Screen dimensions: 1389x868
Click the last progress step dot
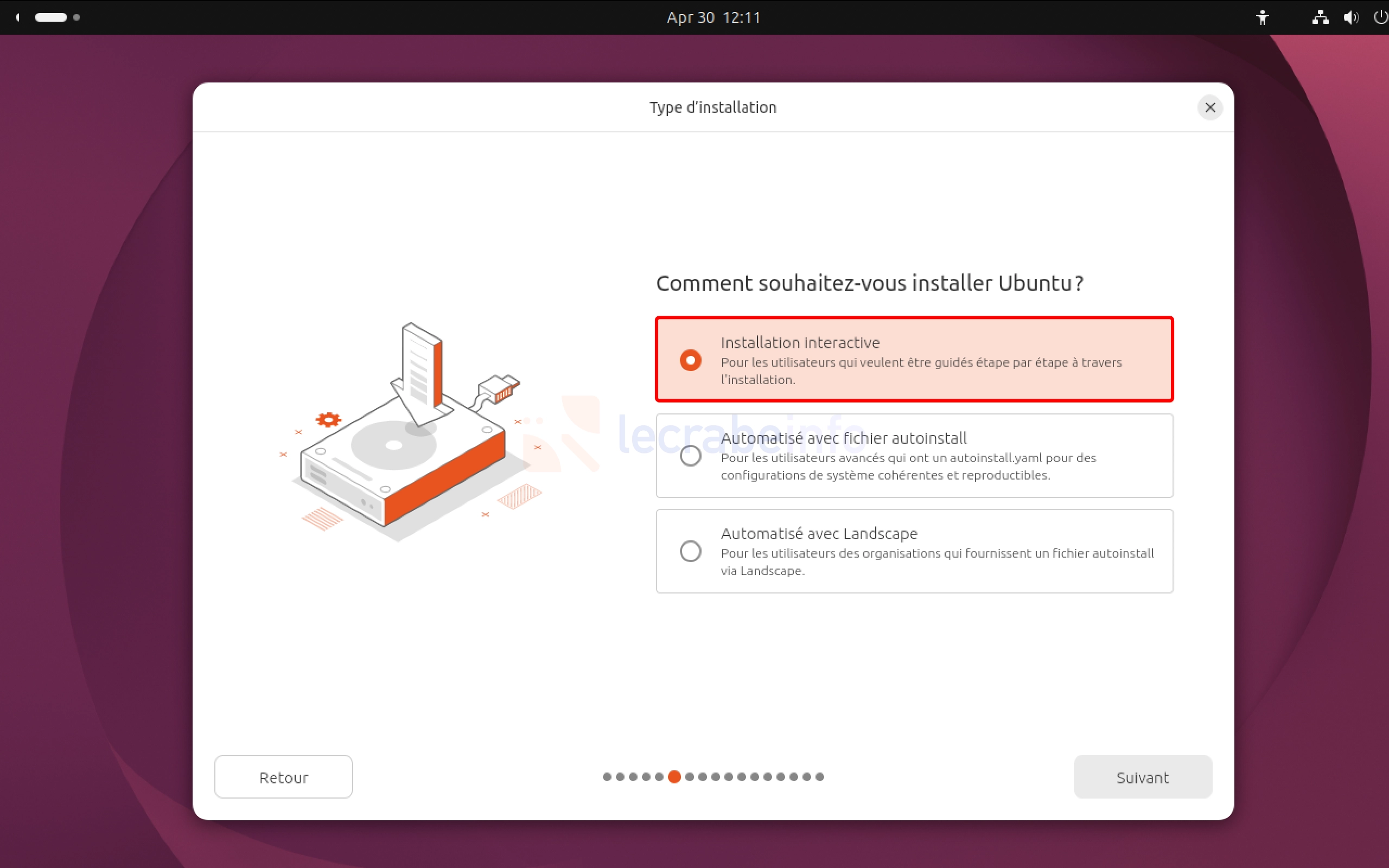pos(820,777)
